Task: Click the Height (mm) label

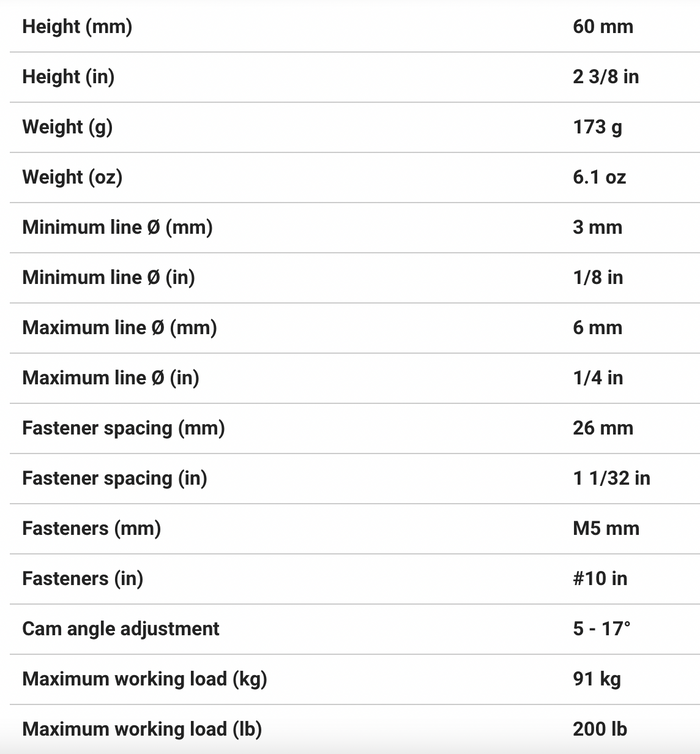Action: point(77,26)
